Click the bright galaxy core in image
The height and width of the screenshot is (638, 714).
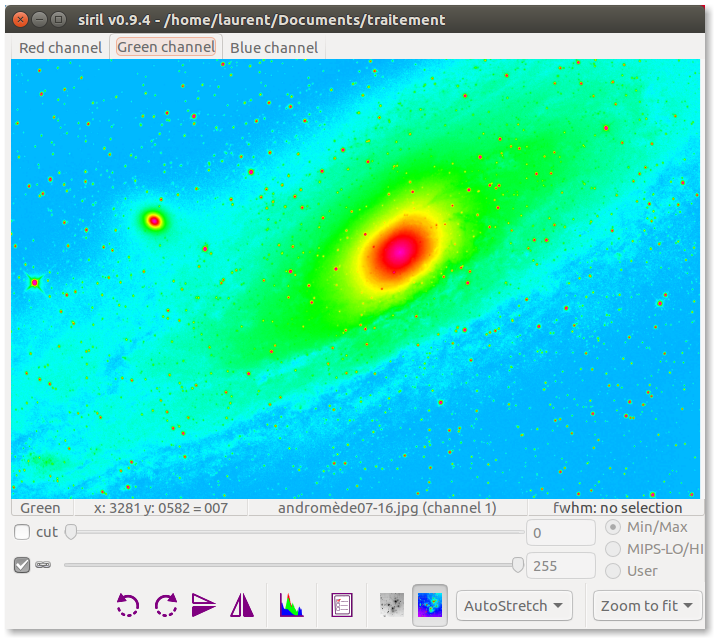pyautogui.click(x=402, y=248)
